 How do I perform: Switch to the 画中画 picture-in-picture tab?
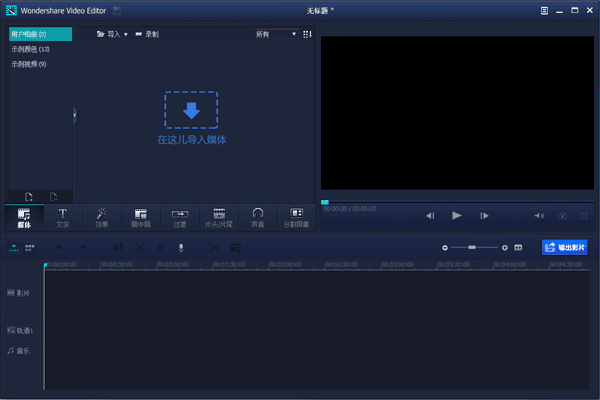click(x=140, y=218)
